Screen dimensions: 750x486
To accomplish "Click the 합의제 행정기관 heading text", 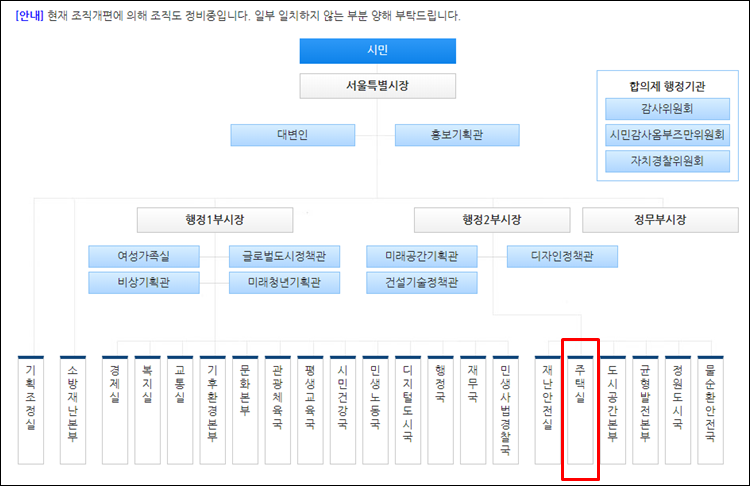I will pos(667,87).
